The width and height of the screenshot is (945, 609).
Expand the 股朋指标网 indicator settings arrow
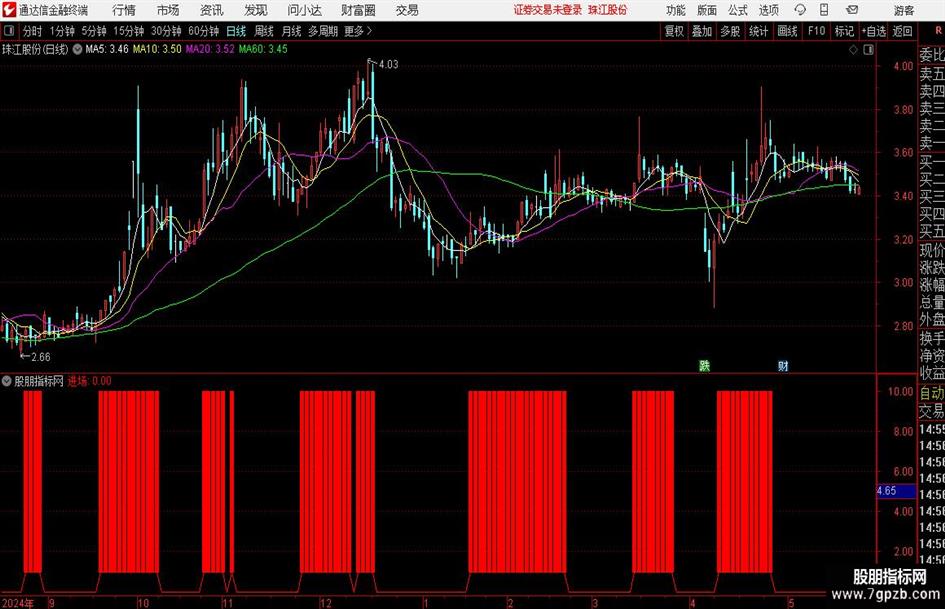7,381
